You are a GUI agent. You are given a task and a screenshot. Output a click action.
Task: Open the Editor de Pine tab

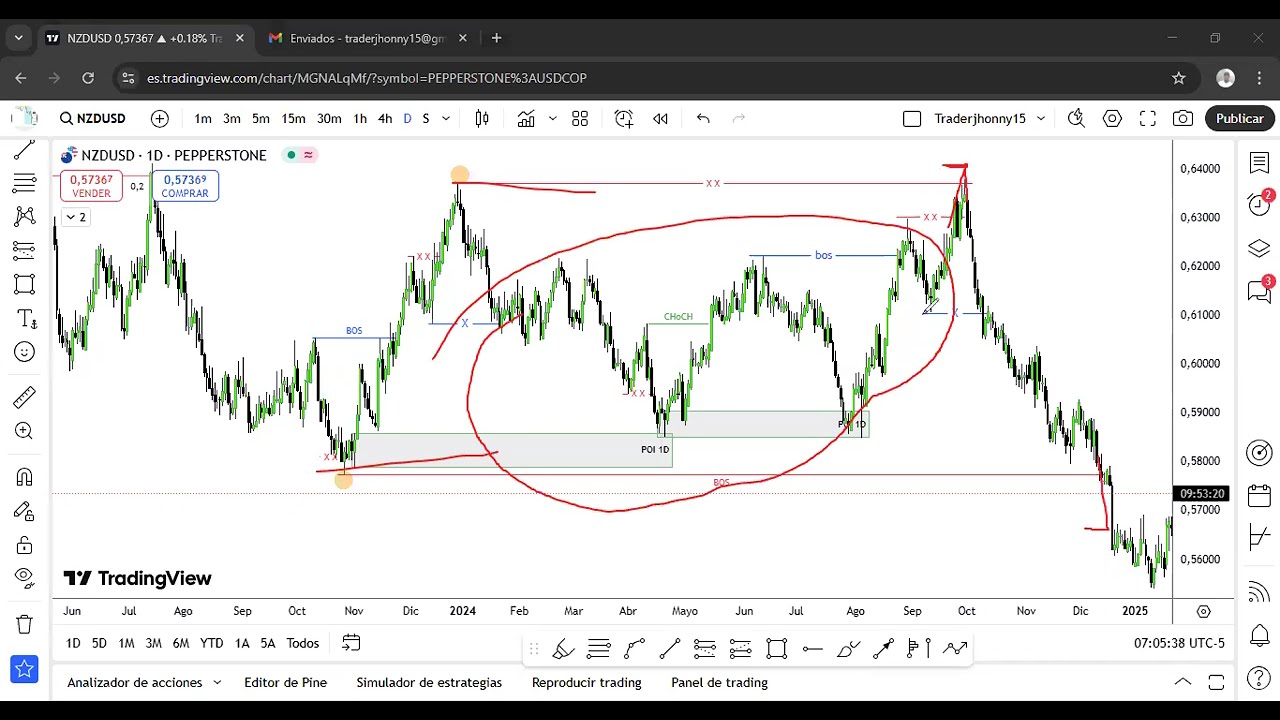click(285, 683)
